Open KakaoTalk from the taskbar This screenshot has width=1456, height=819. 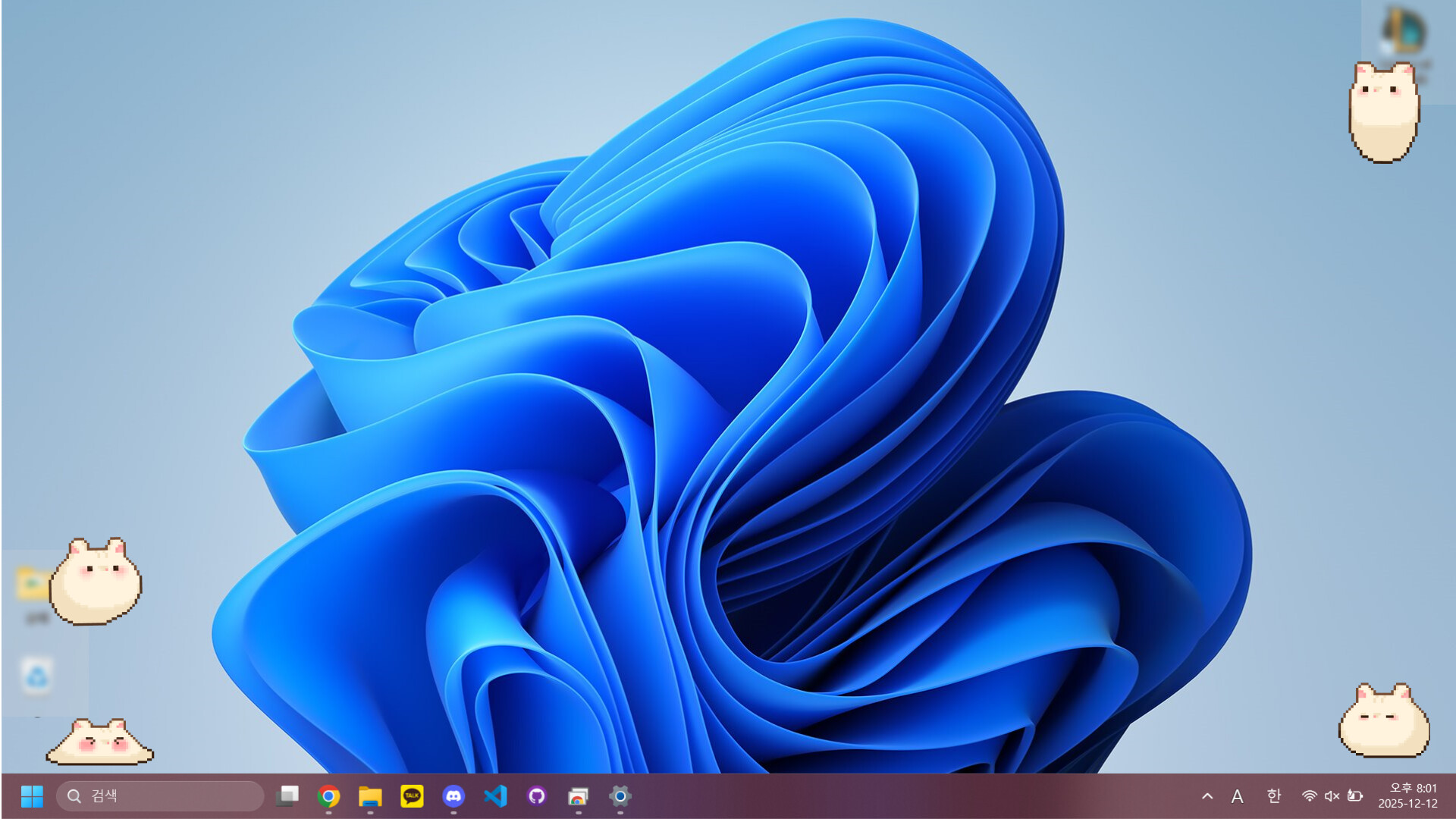412,796
